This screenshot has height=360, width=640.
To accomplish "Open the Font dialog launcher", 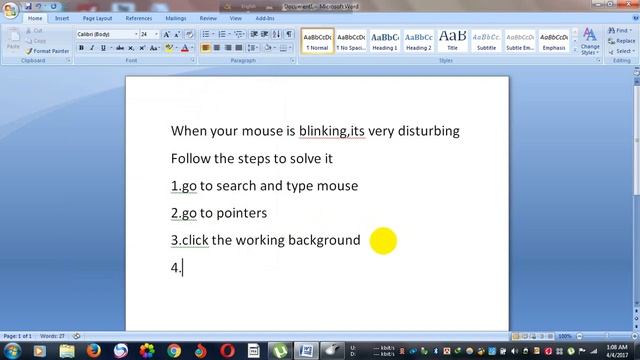I will (193, 60).
